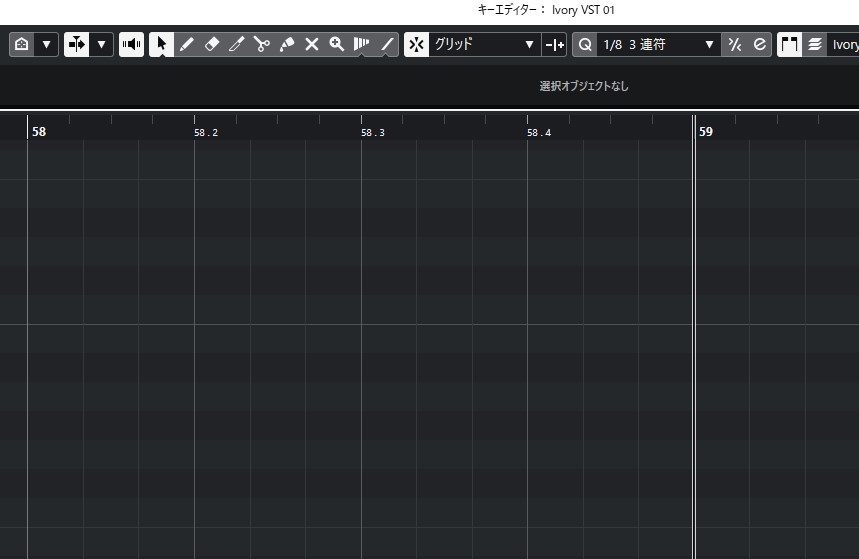The width and height of the screenshot is (859, 559).
Task: Open the 1/8 3連符 quantize preset dropdown
Action: (x=659, y=45)
